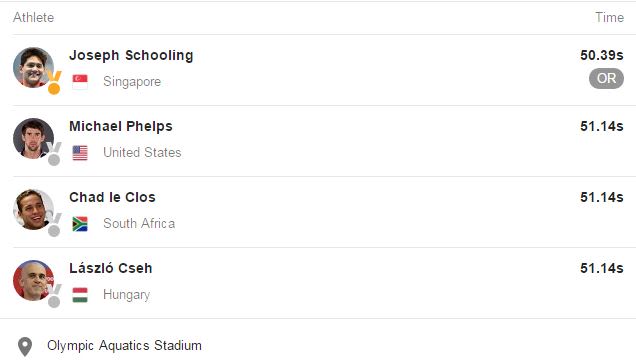Click the 50.39s winning time

click(x=602, y=55)
